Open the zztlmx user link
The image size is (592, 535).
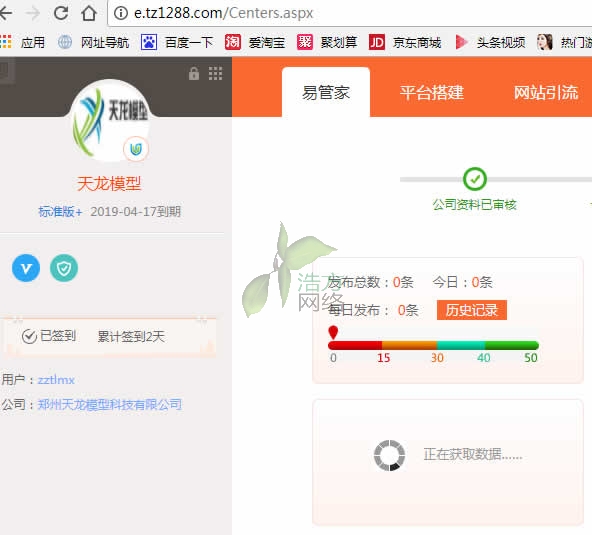56,379
